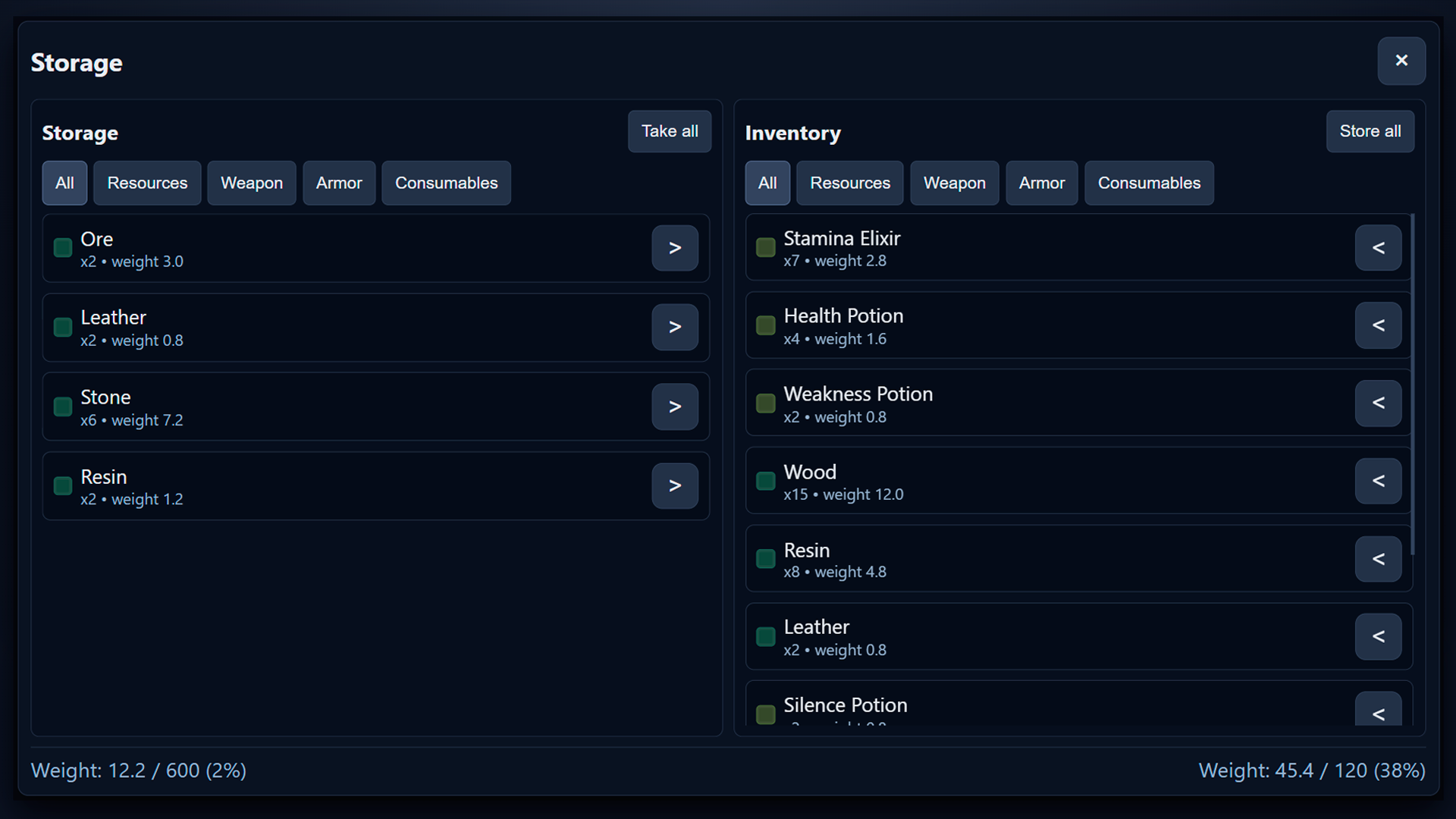Image resolution: width=1456 pixels, height=819 pixels.
Task: Move storage Resin to inventory
Action: tap(674, 485)
